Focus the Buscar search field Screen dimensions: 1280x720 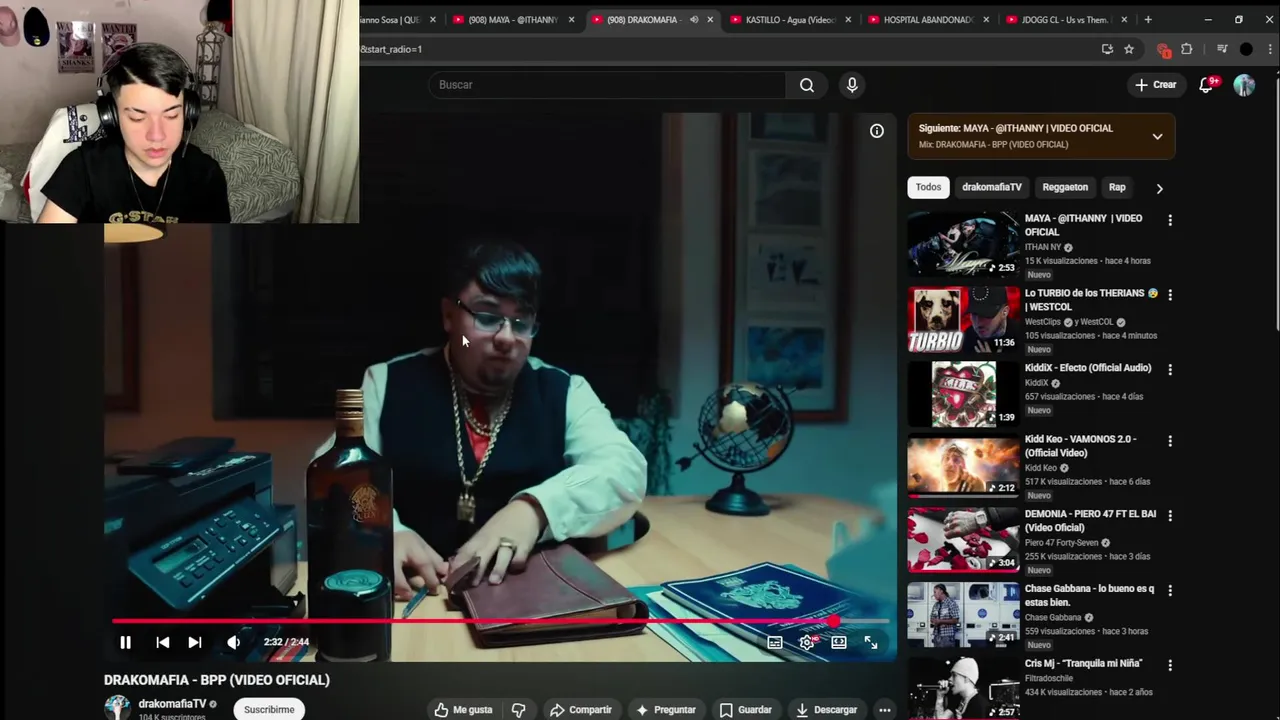[608, 85]
